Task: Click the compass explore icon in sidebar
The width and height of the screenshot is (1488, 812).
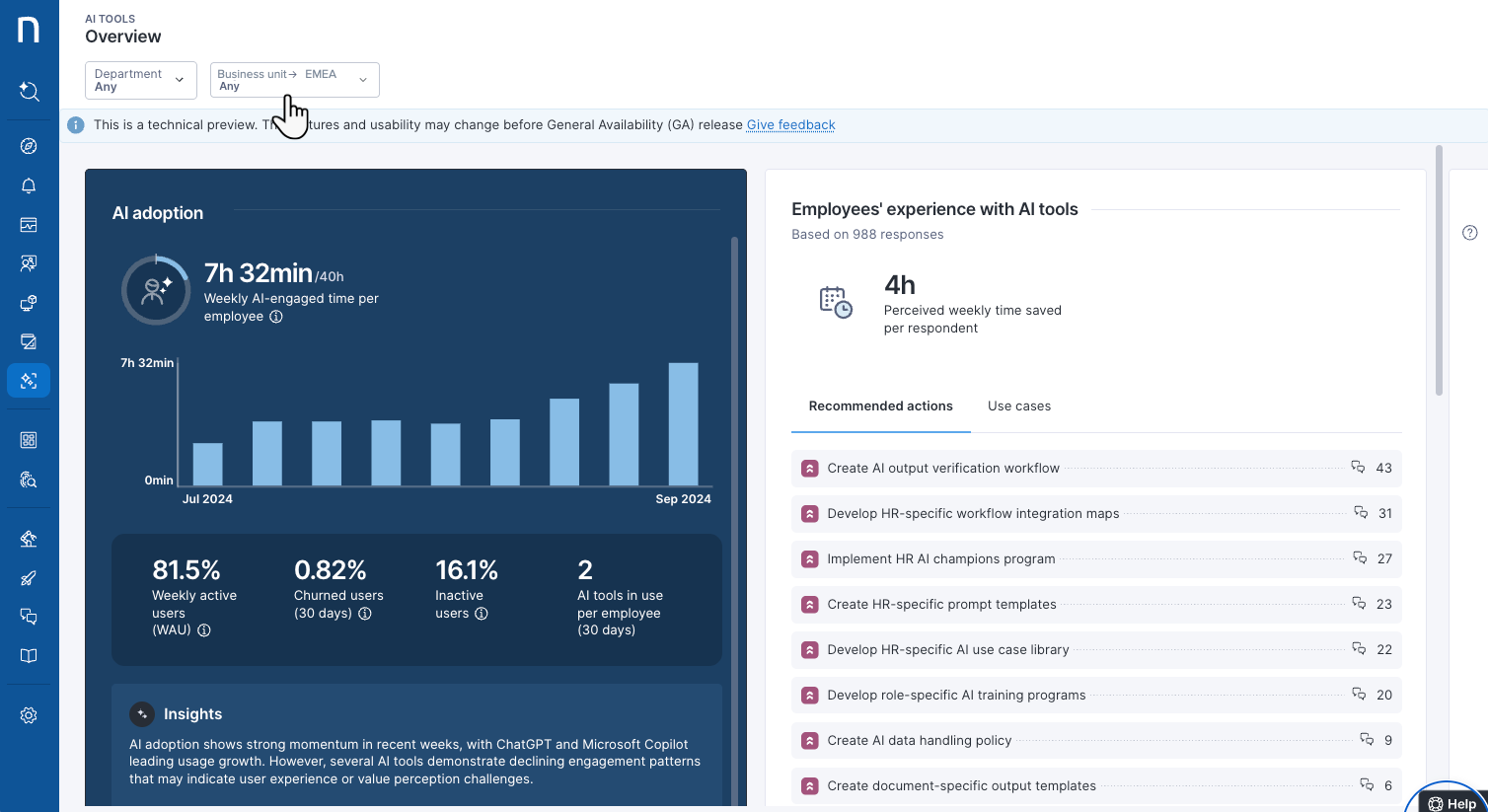Action: 29,146
